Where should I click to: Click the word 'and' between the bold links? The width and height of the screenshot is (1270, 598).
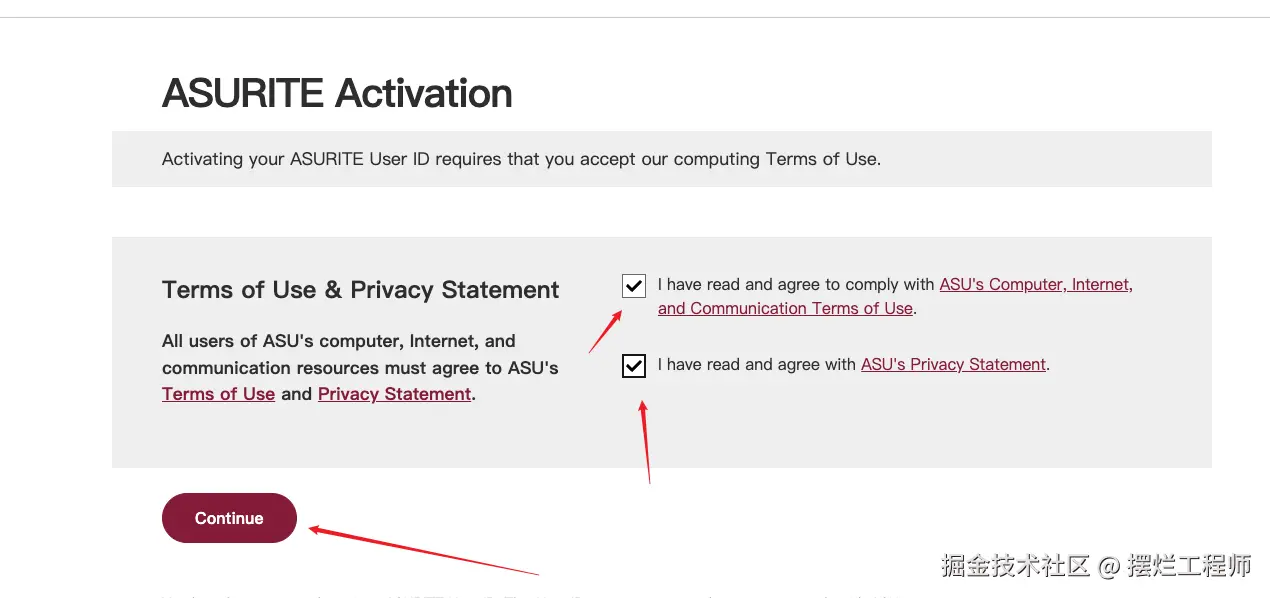point(296,394)
